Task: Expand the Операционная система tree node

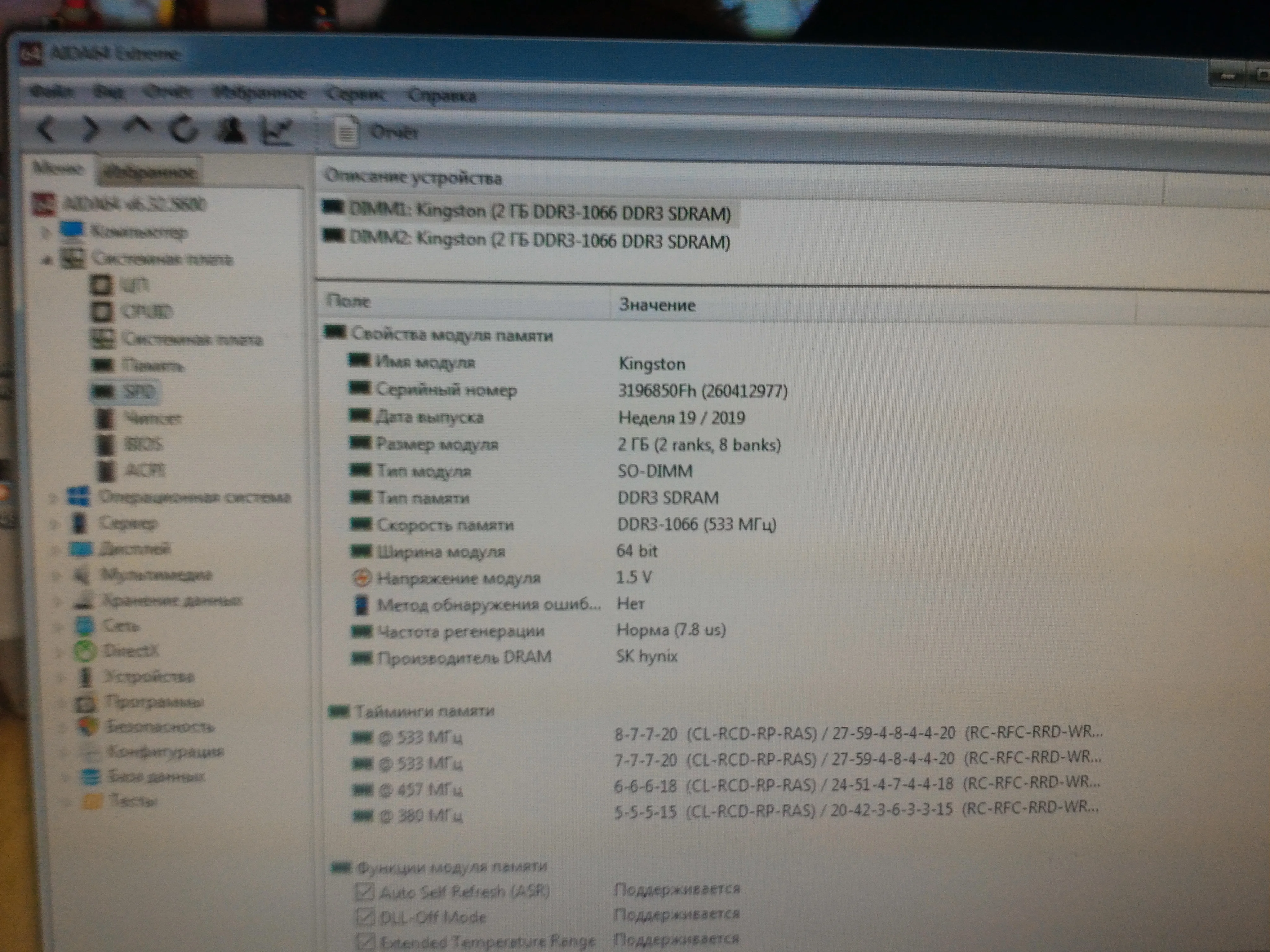Action: (53, 498)
